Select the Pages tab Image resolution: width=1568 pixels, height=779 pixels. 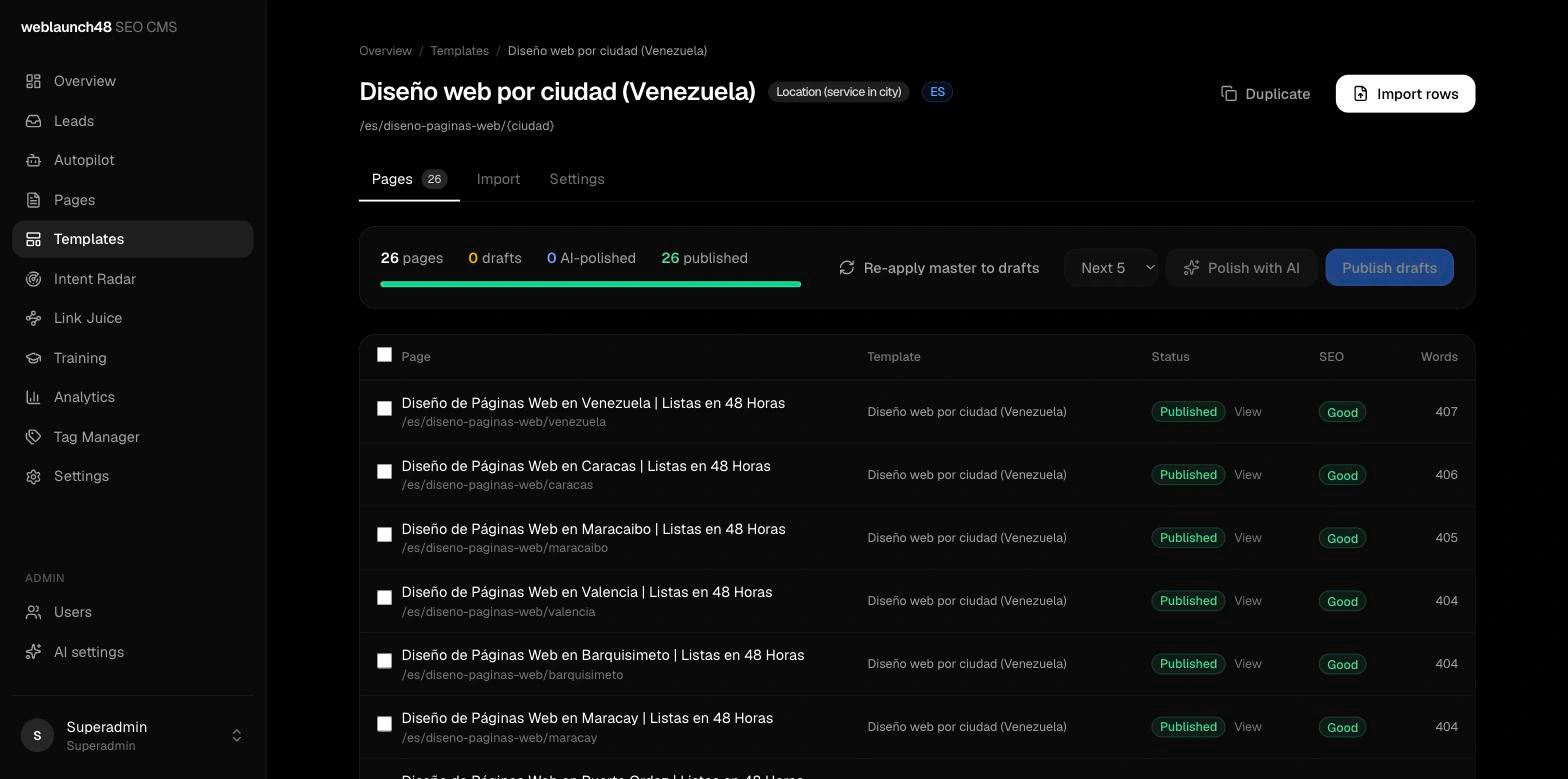(409, 179)
